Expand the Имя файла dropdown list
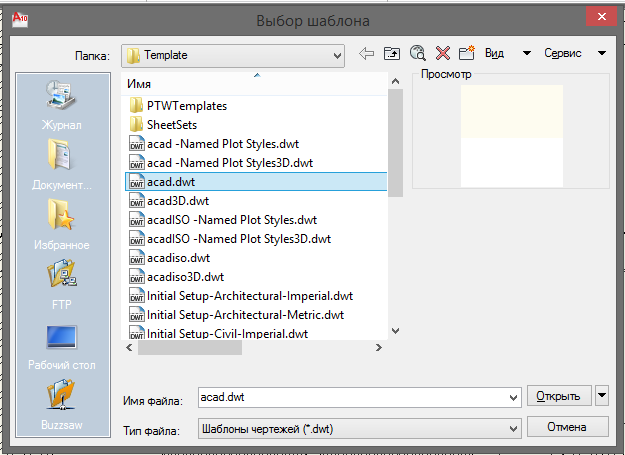625x455 pixels. click(513, 398)
